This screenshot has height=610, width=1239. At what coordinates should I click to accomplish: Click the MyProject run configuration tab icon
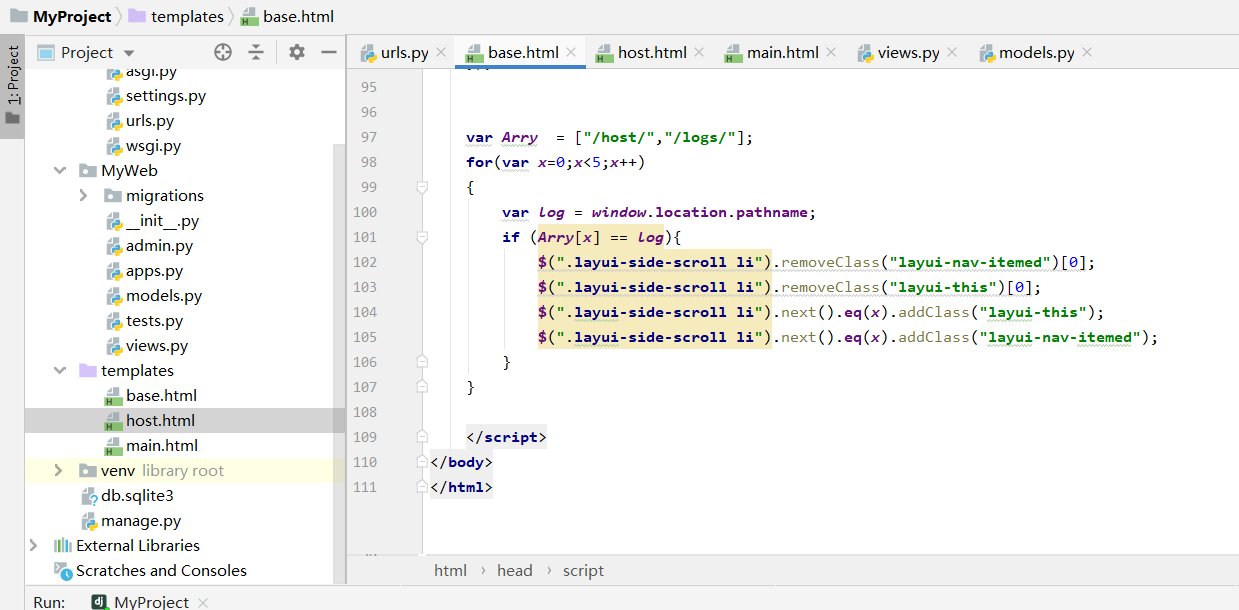(x=99, y=601)
